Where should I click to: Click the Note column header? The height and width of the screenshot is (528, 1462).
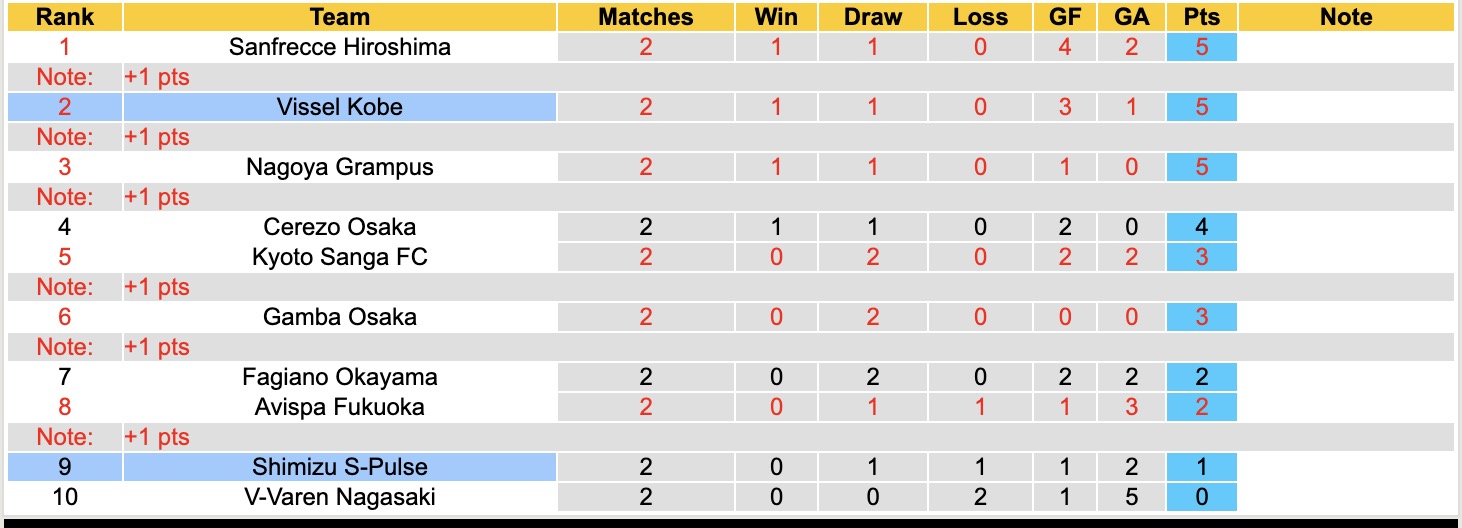tap(1346, 17)
